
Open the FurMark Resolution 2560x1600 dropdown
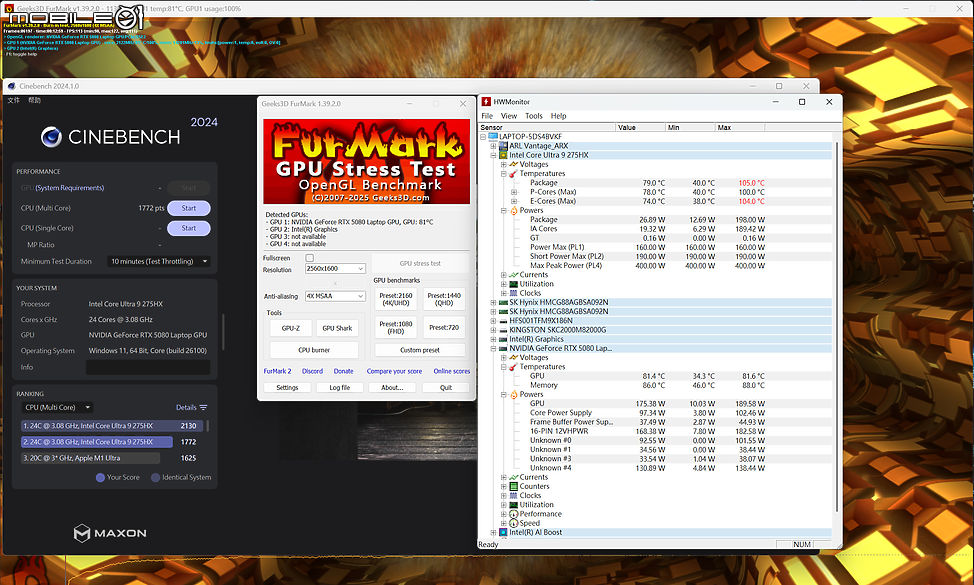335,268
